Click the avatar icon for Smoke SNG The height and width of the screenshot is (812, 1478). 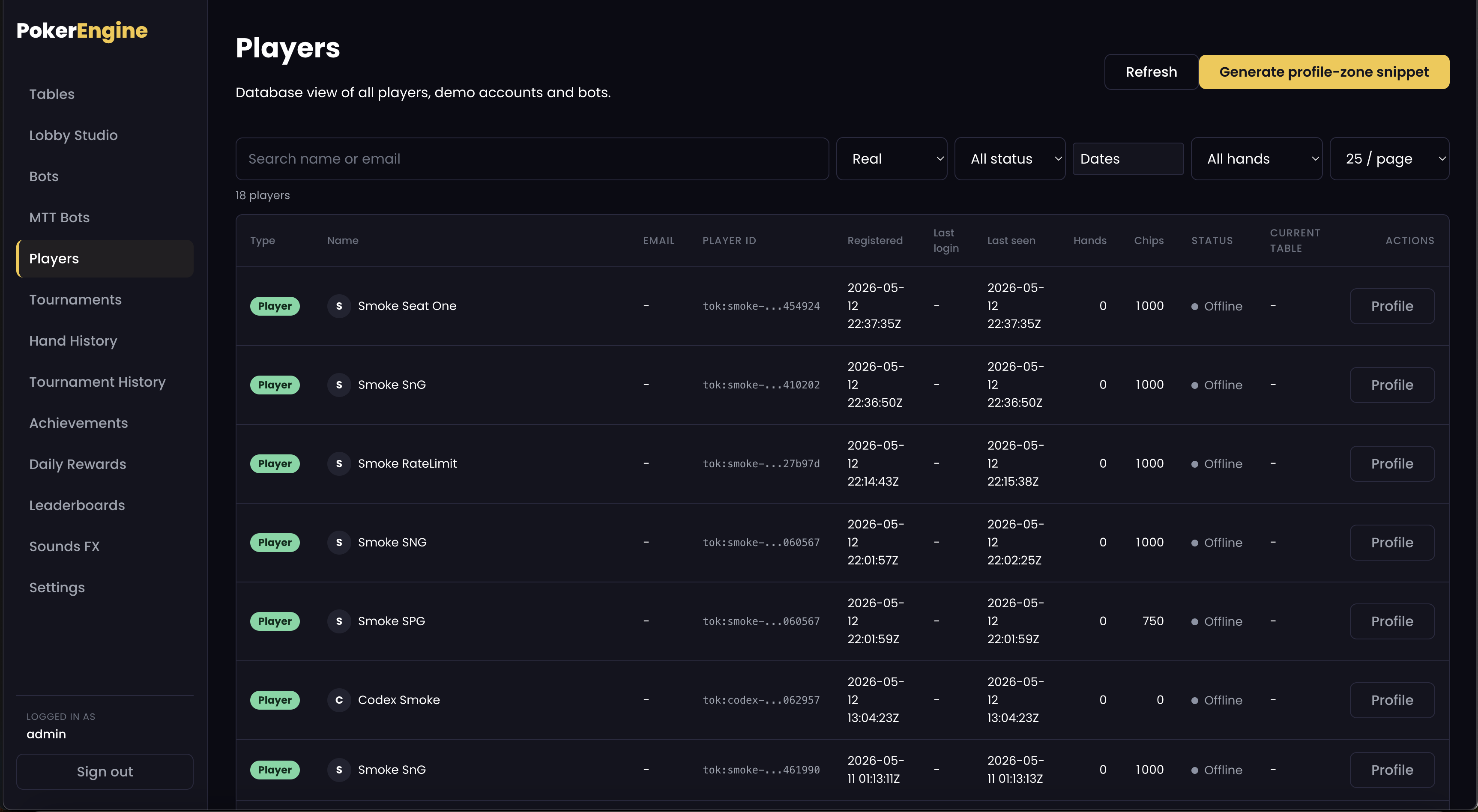339,543
